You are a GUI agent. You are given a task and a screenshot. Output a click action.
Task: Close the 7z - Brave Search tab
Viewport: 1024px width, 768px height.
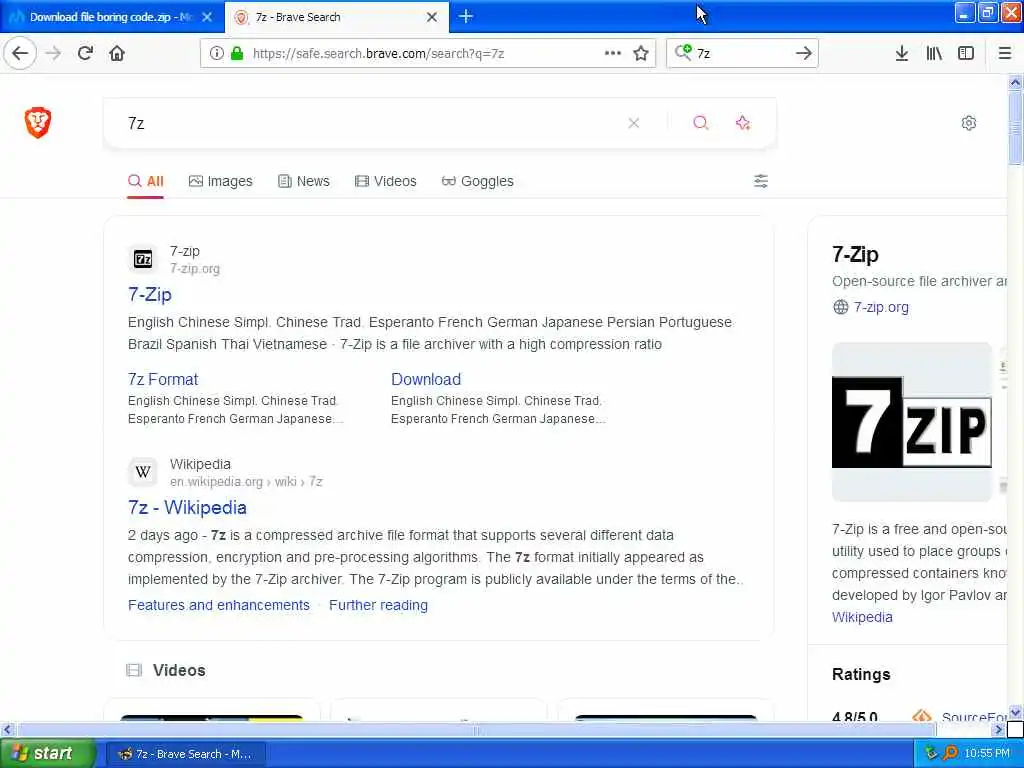(x=432, y=17)
